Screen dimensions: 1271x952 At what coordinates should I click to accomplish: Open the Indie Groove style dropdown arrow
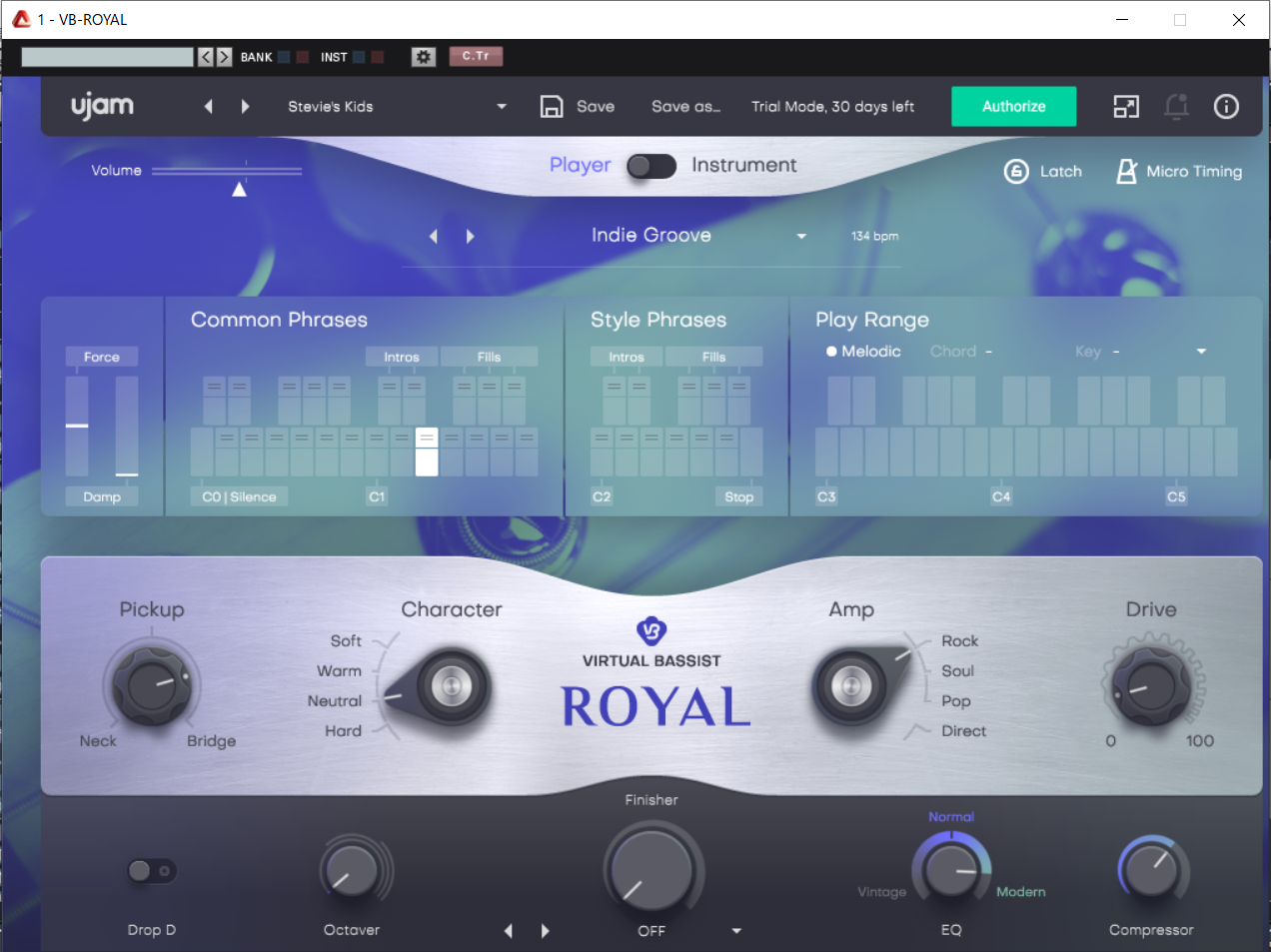point(801,236)
